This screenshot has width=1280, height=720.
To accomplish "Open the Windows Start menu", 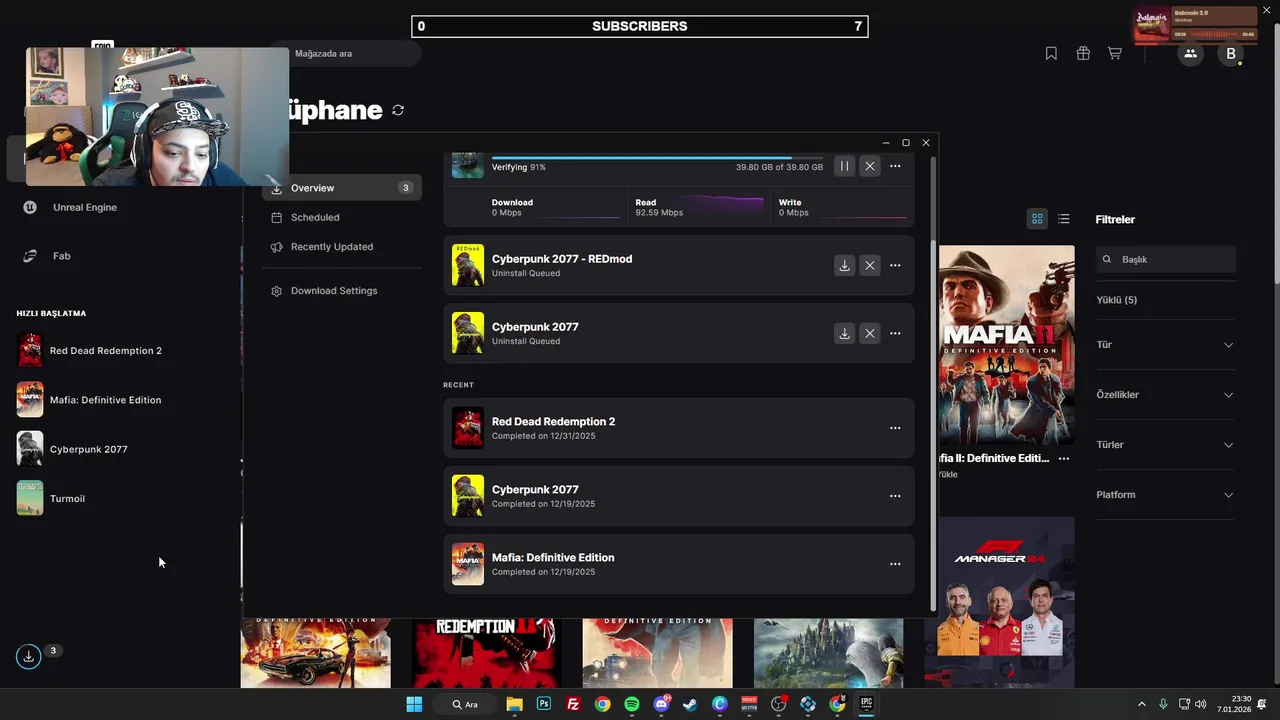I will 414,704.
